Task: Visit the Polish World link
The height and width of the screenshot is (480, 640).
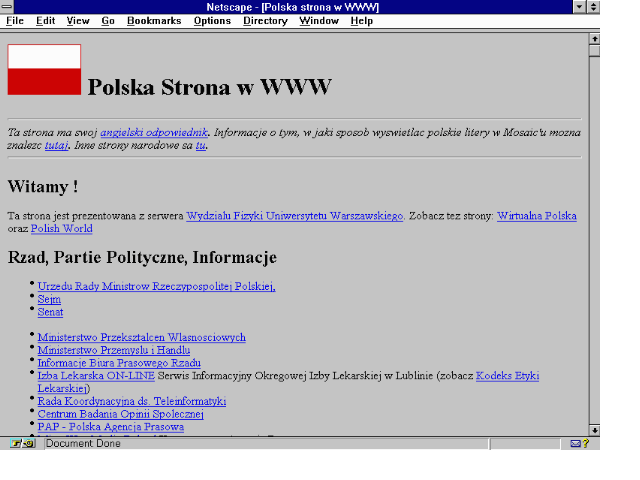Action: 62,229
